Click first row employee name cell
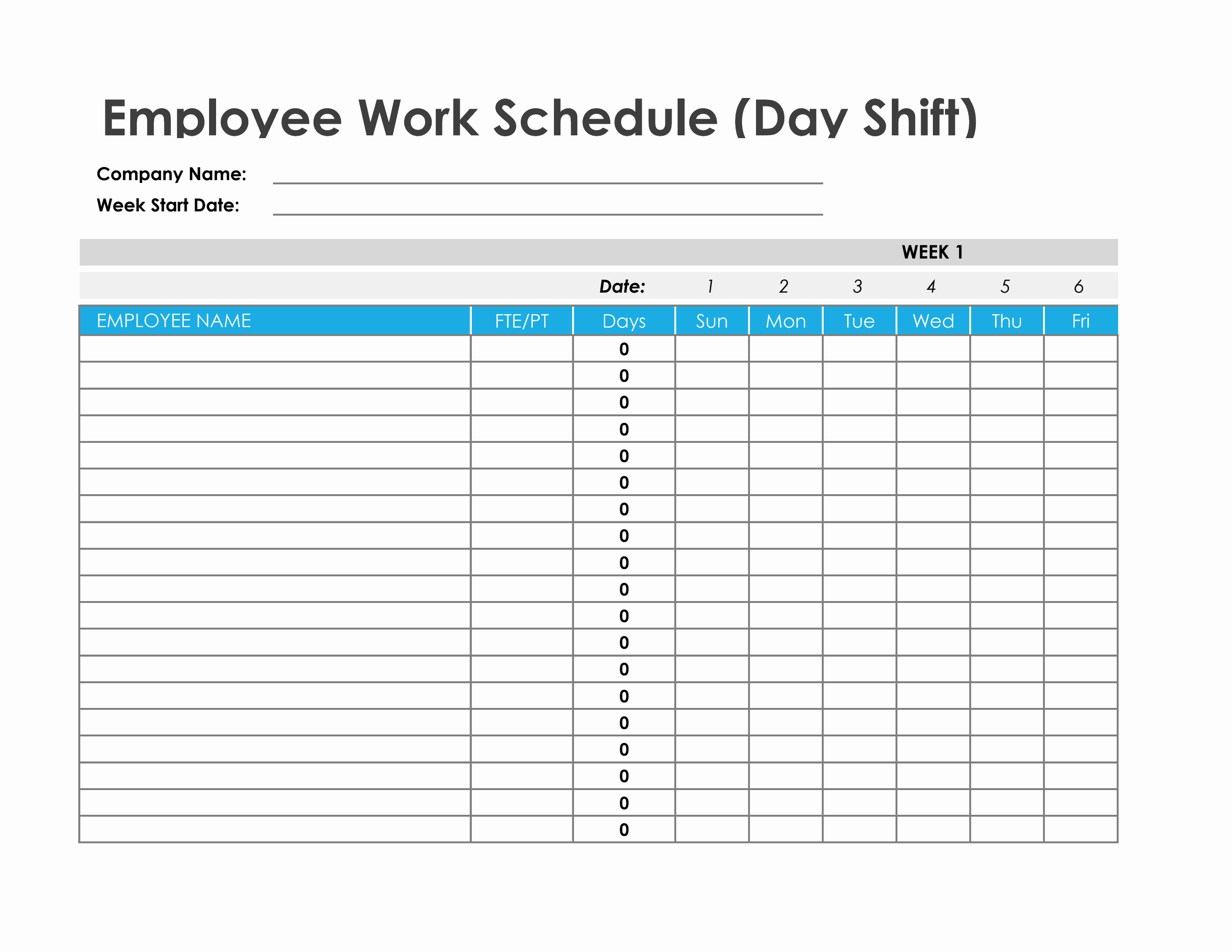This screenshot has width=1232, height=952. [275, 349]
